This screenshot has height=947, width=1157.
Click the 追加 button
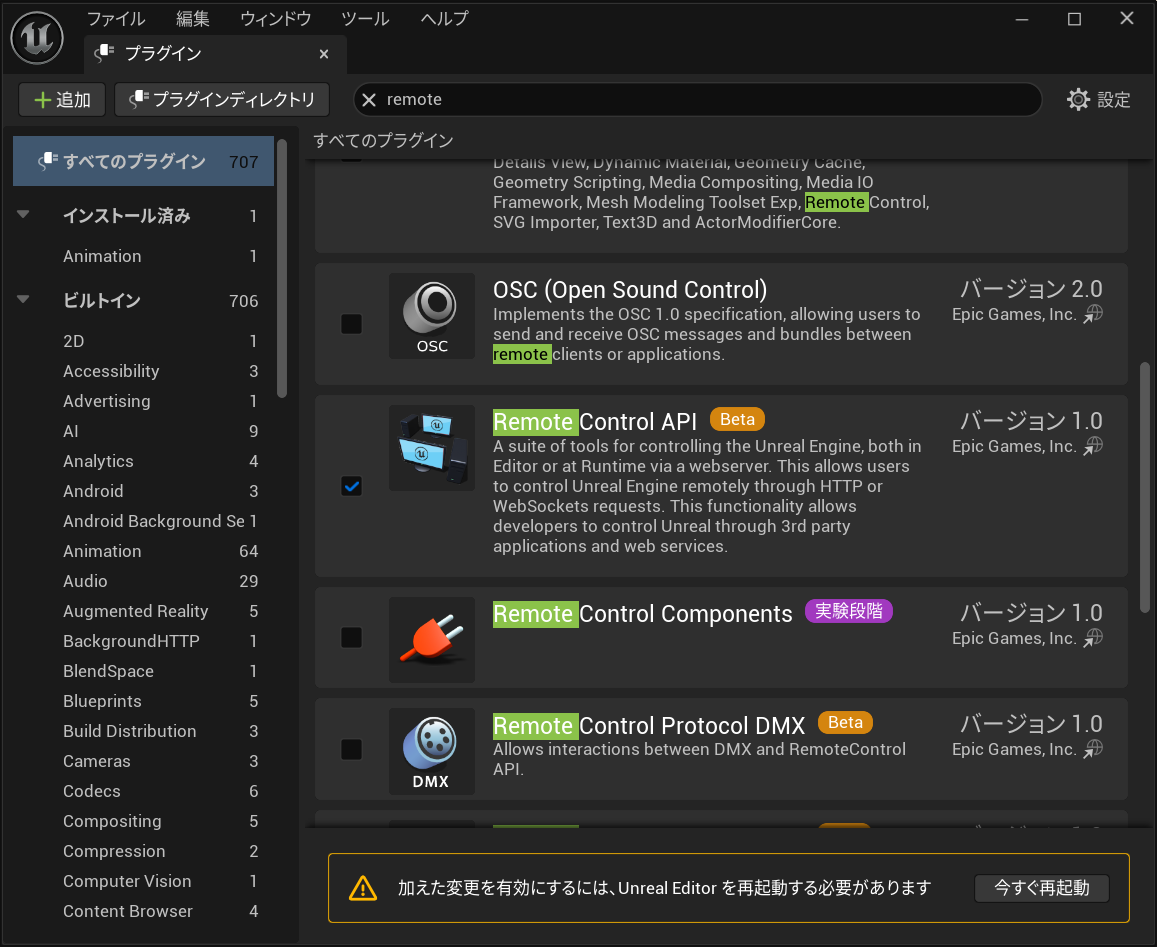(62, 100)
